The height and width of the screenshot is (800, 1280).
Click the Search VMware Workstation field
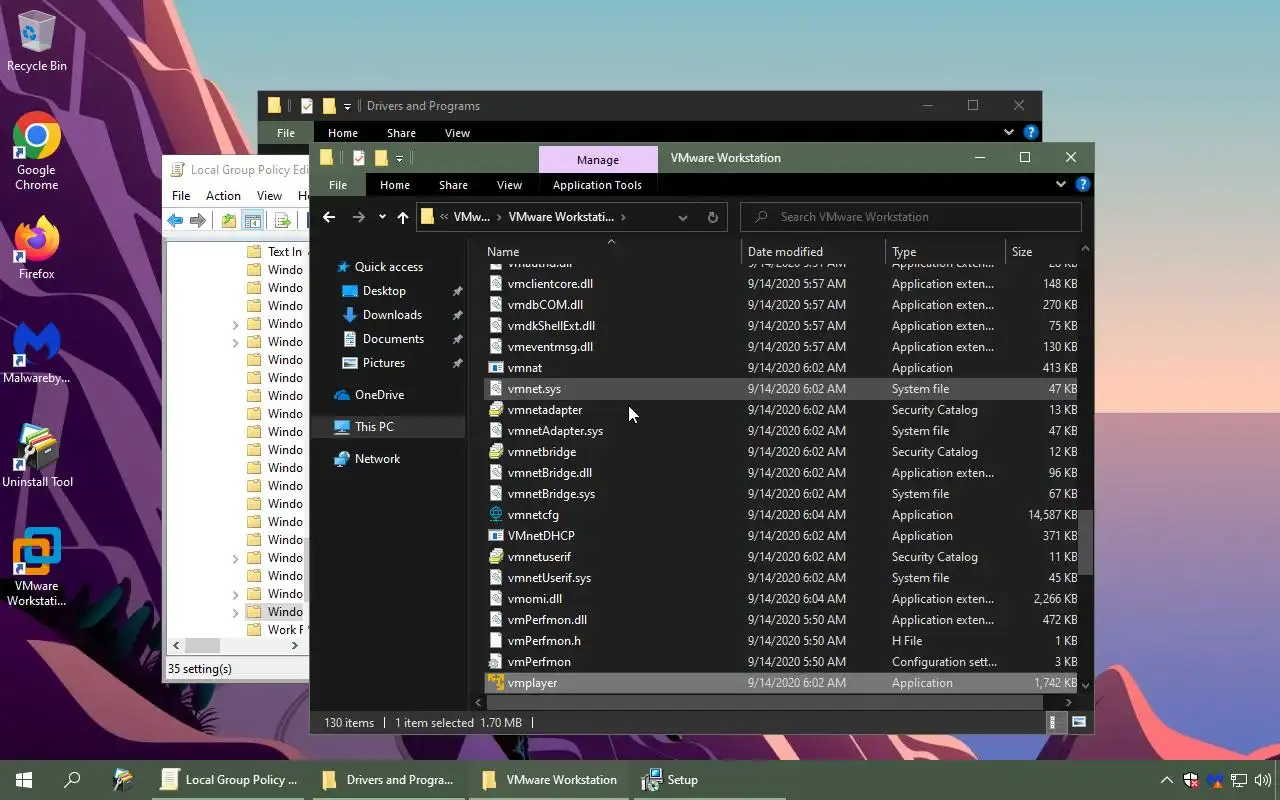pos(911,217)
